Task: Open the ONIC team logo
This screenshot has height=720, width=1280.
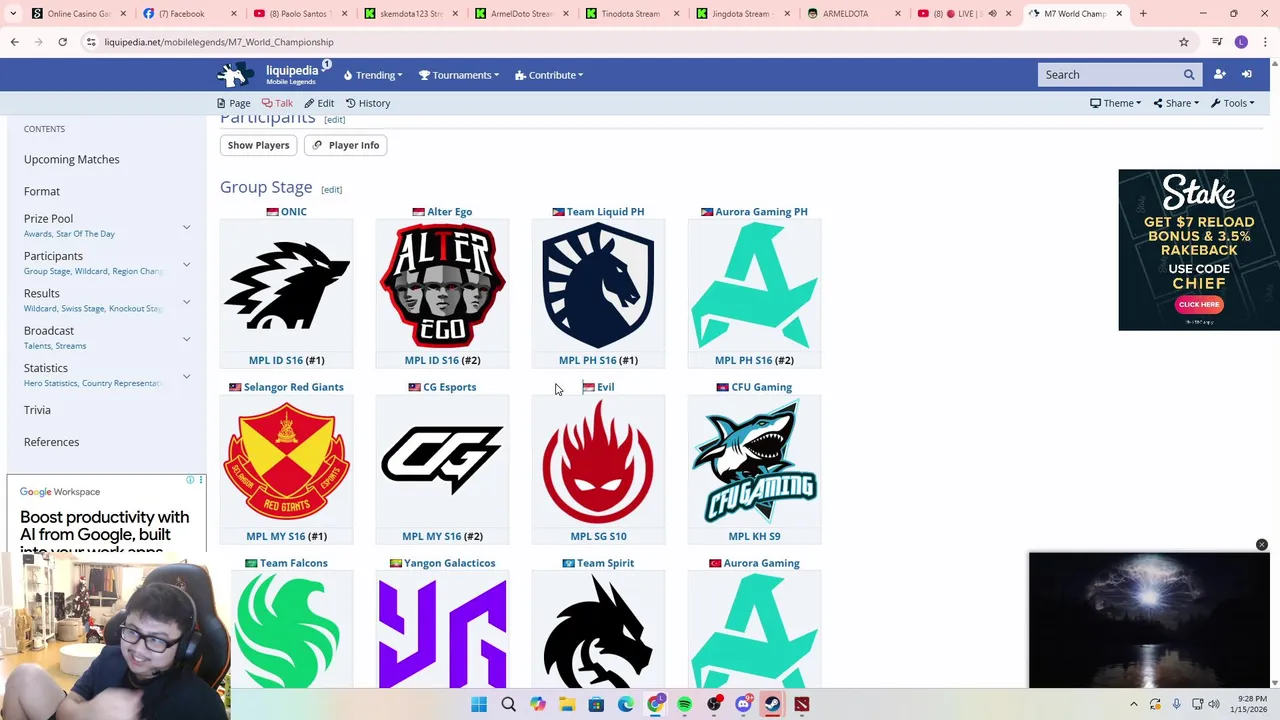Action: pyautogui.click(x=286, y=285)
